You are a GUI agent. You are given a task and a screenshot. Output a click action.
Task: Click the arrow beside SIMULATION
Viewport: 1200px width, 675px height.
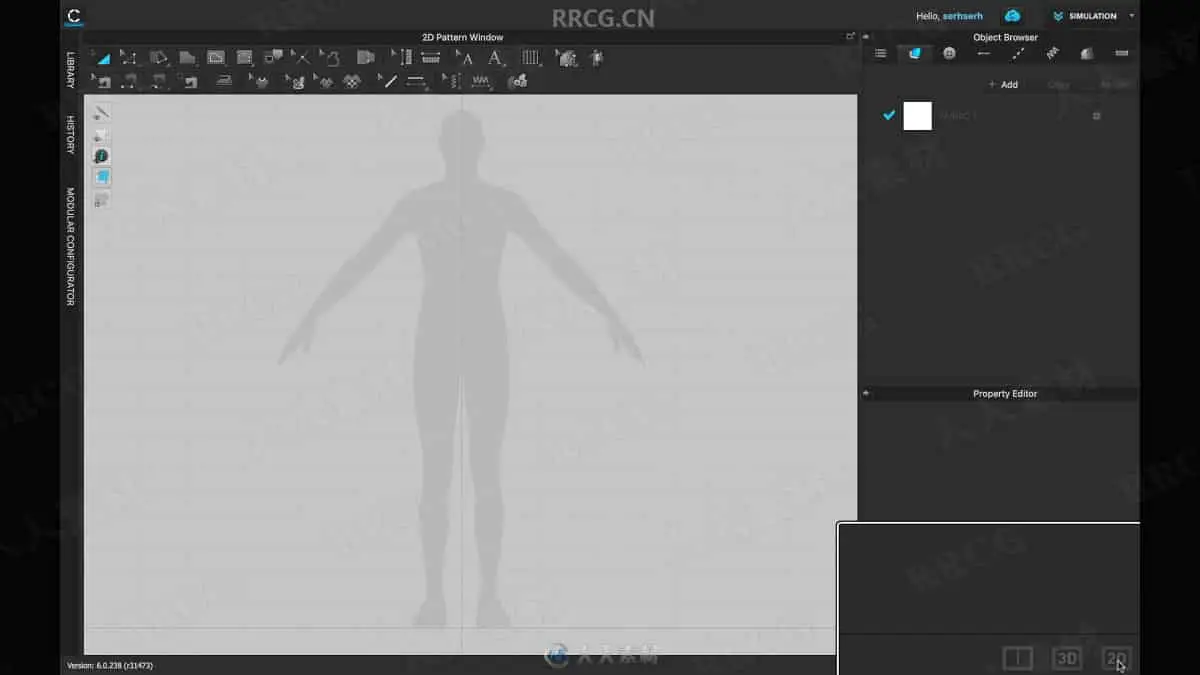tap(1131, 16)
